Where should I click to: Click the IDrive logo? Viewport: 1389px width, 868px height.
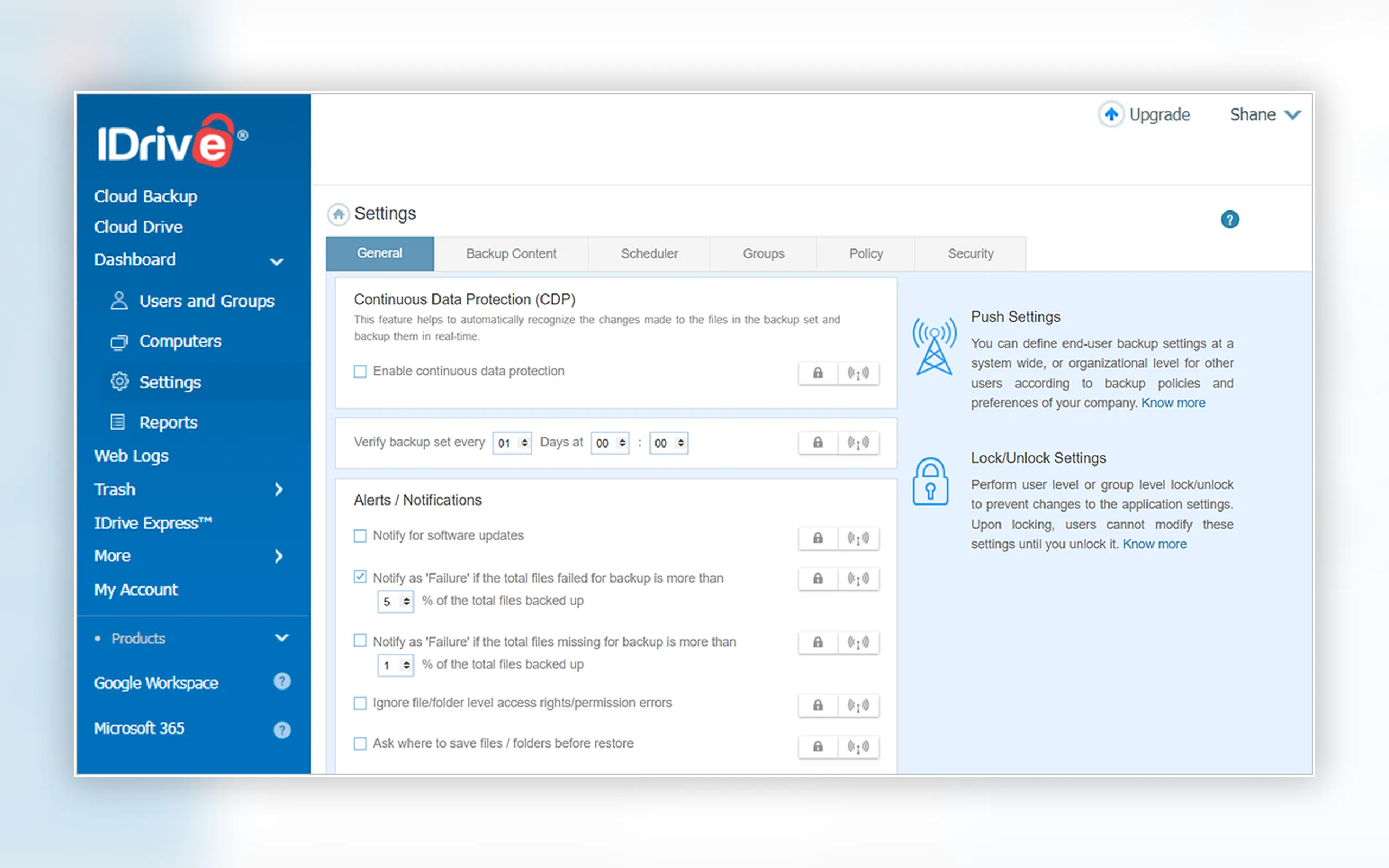pos(172,141)
